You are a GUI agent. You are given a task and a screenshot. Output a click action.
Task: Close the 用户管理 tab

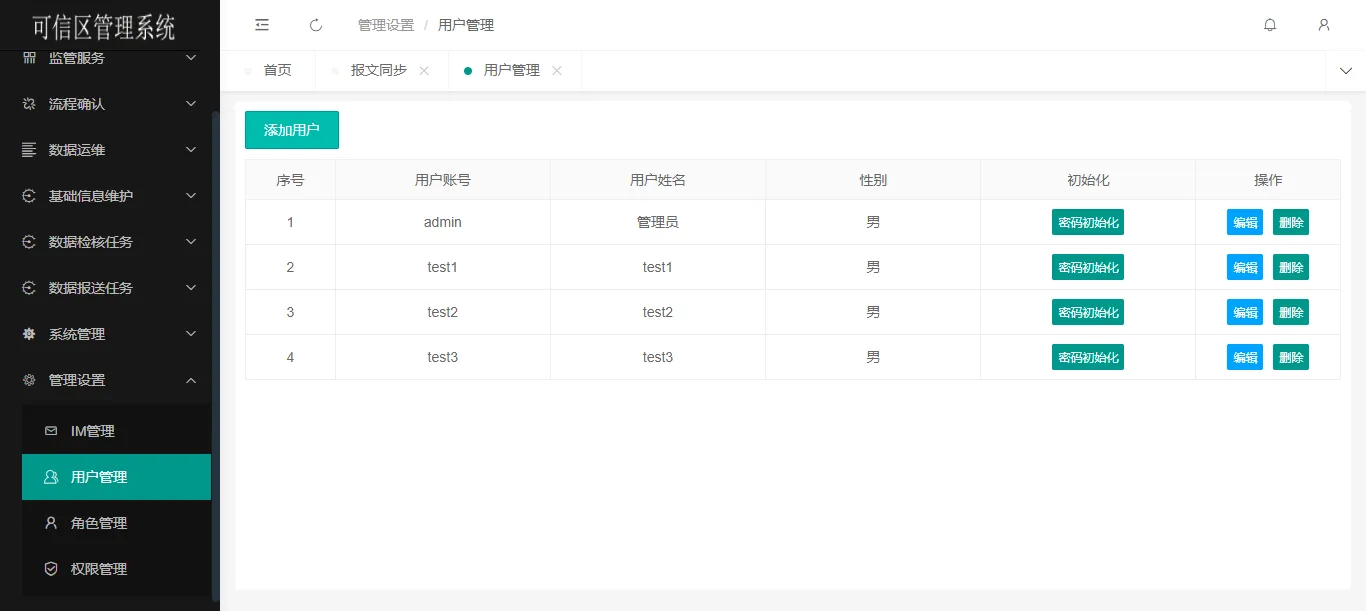pos(557,71)
